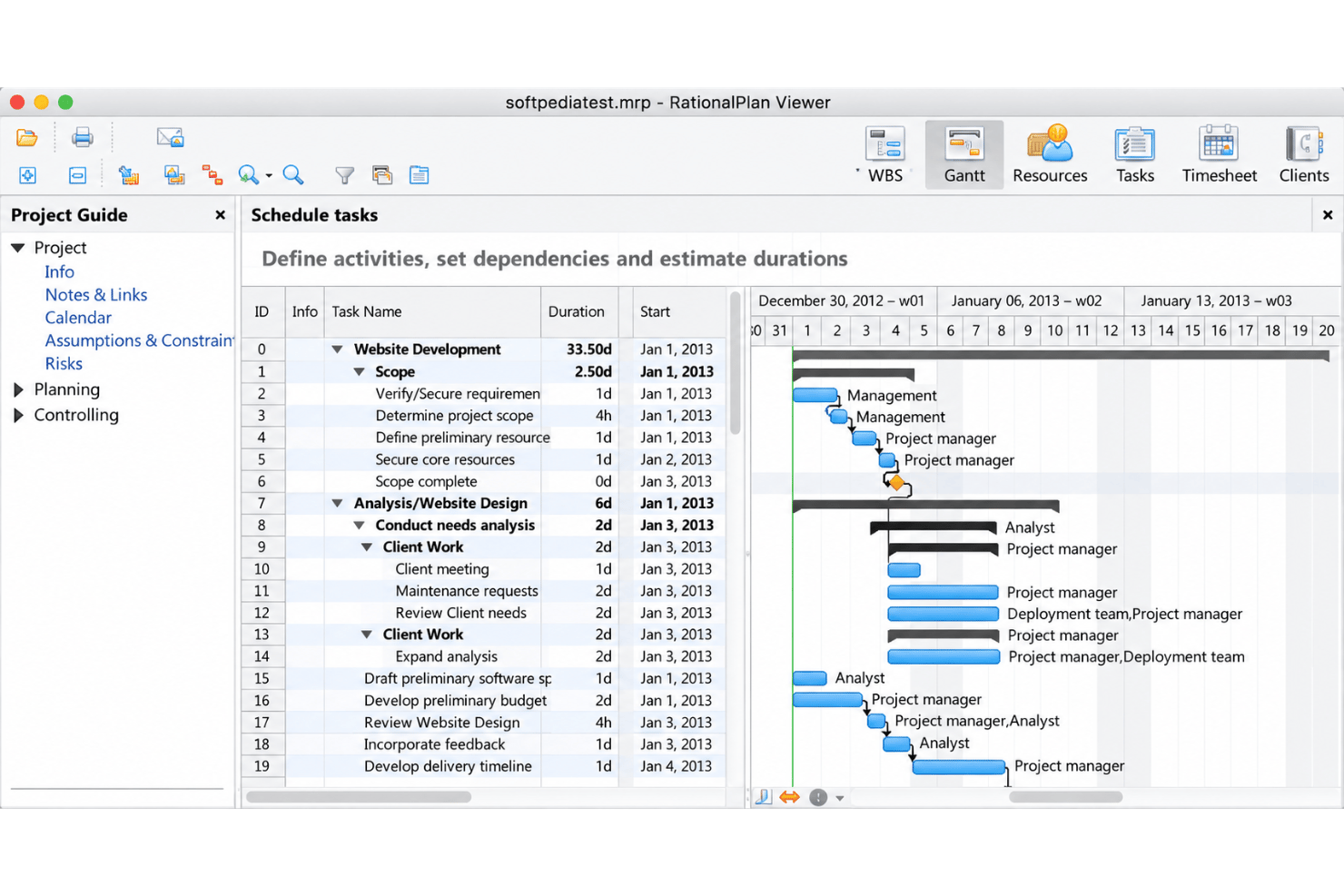The width and height of the screenshot is (1344, 896).
Task: Click the Gantt chart horizontal scrollbar
Action: pos(1065,797)
